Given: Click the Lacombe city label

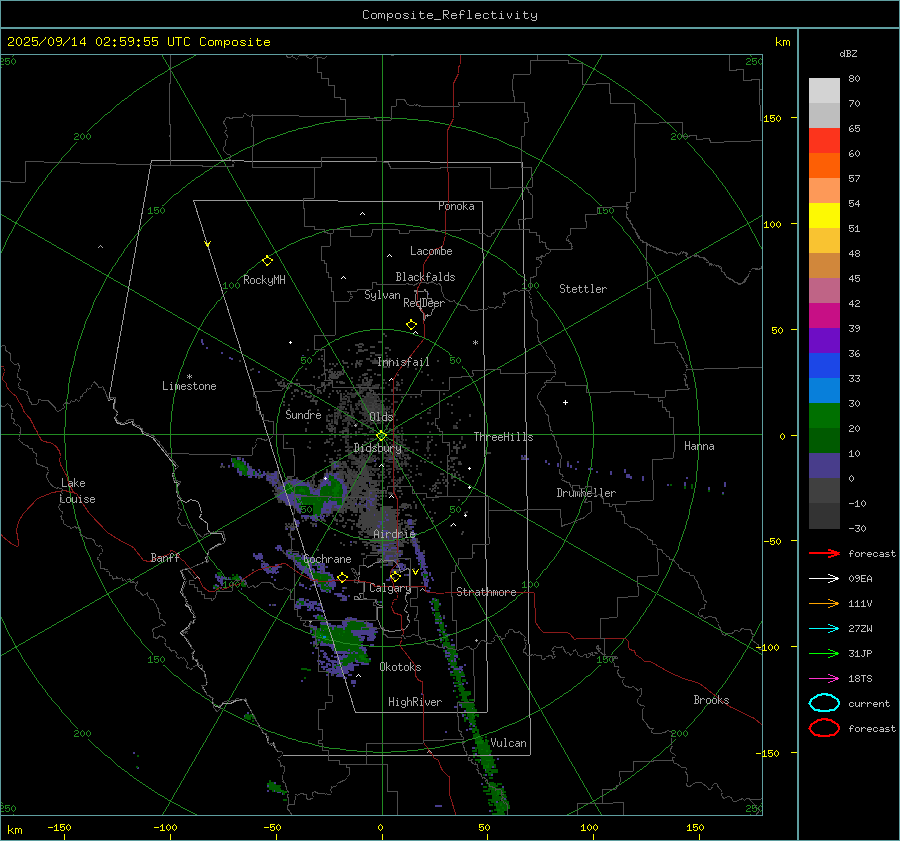Looking at the screenshot, I should coord(431,251).
